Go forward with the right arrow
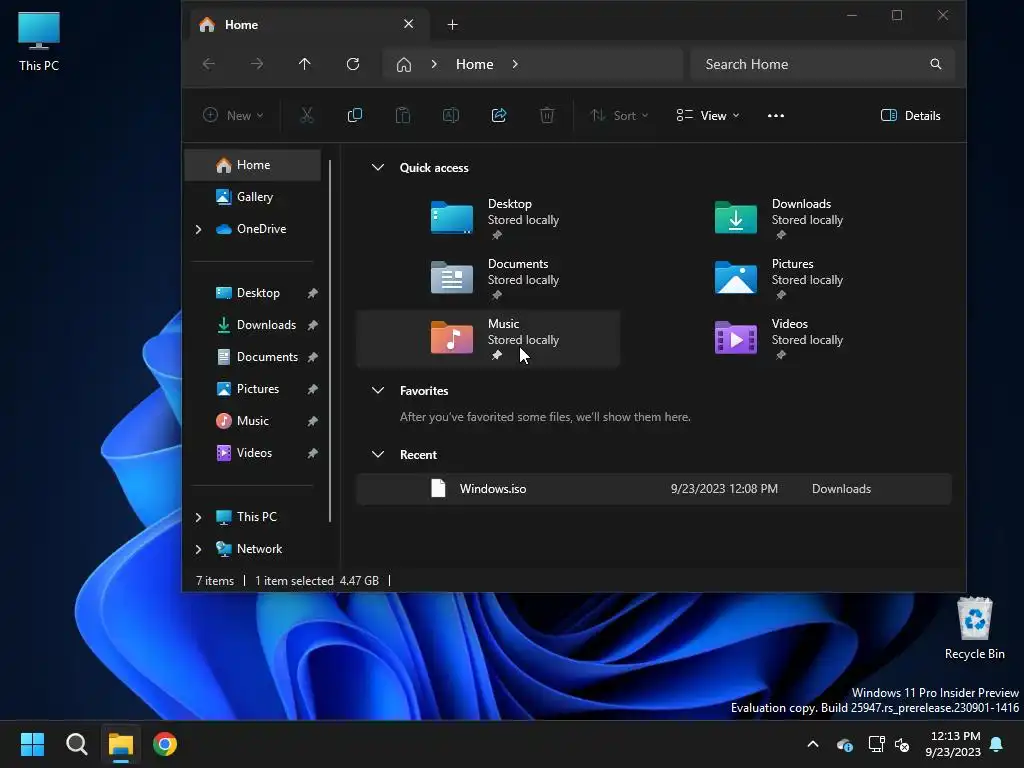The image size is (1024, 768). 257,64
